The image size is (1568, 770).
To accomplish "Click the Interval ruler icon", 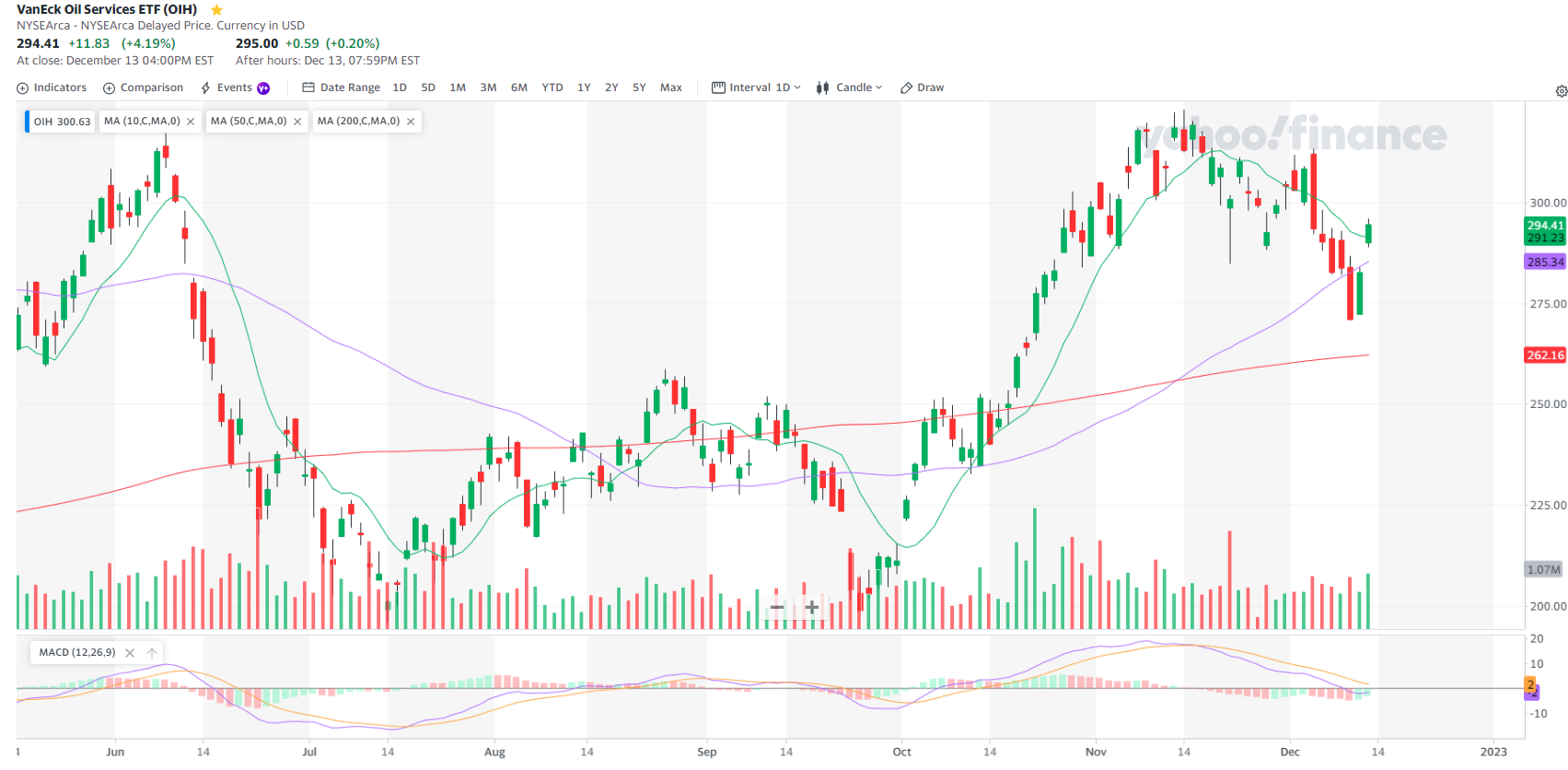I will [x=718, y=87].
